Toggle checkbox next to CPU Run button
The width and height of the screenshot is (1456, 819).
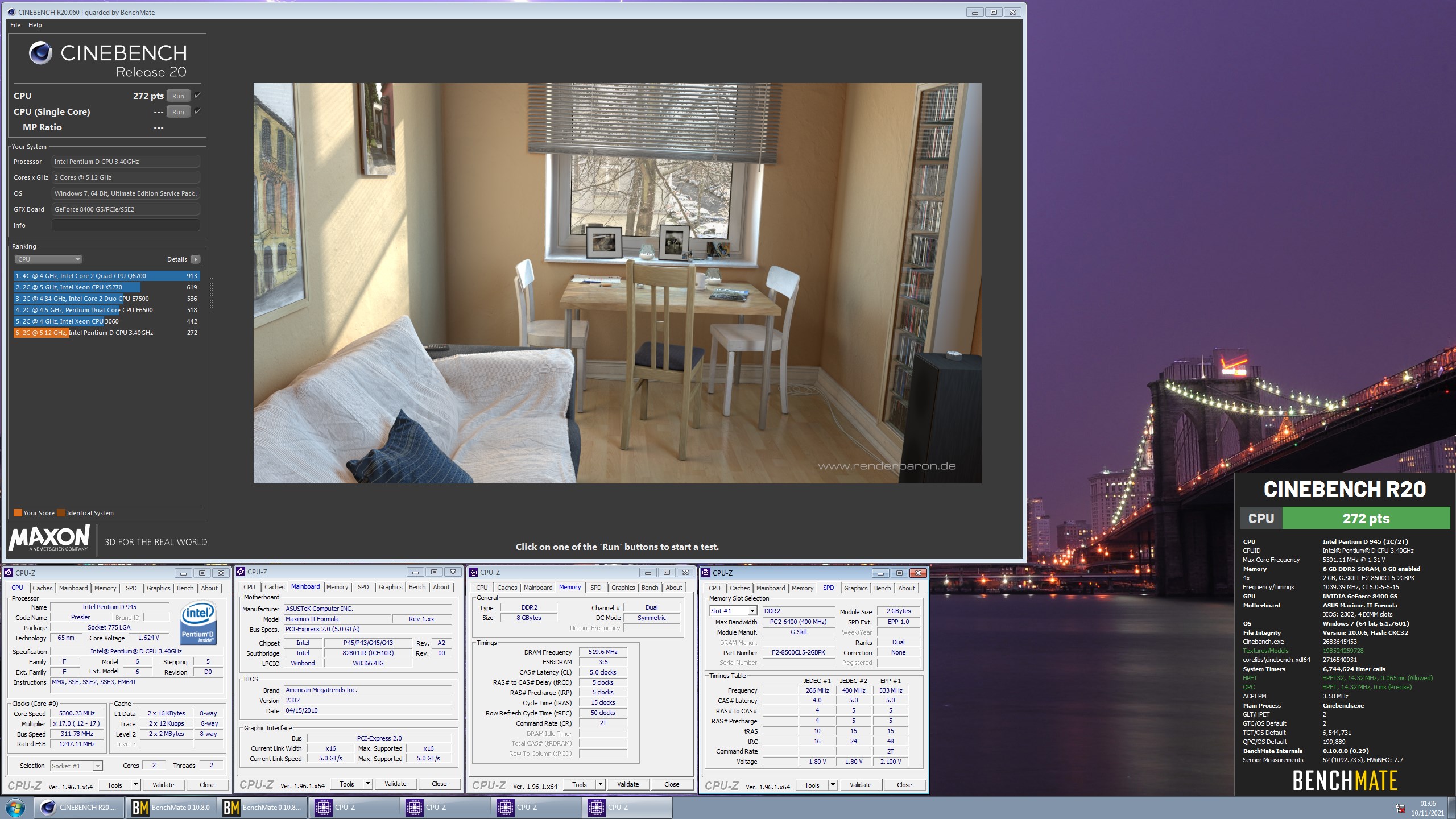pyautogui.click(x=197, y=95)
